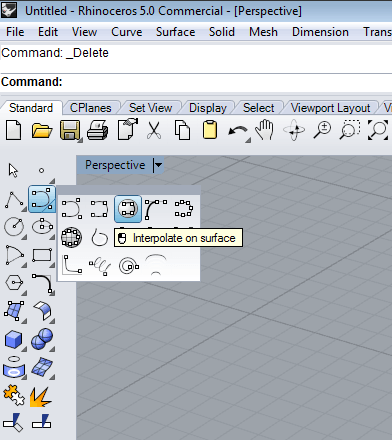Open a file with the folder icon

coord(42,130)
